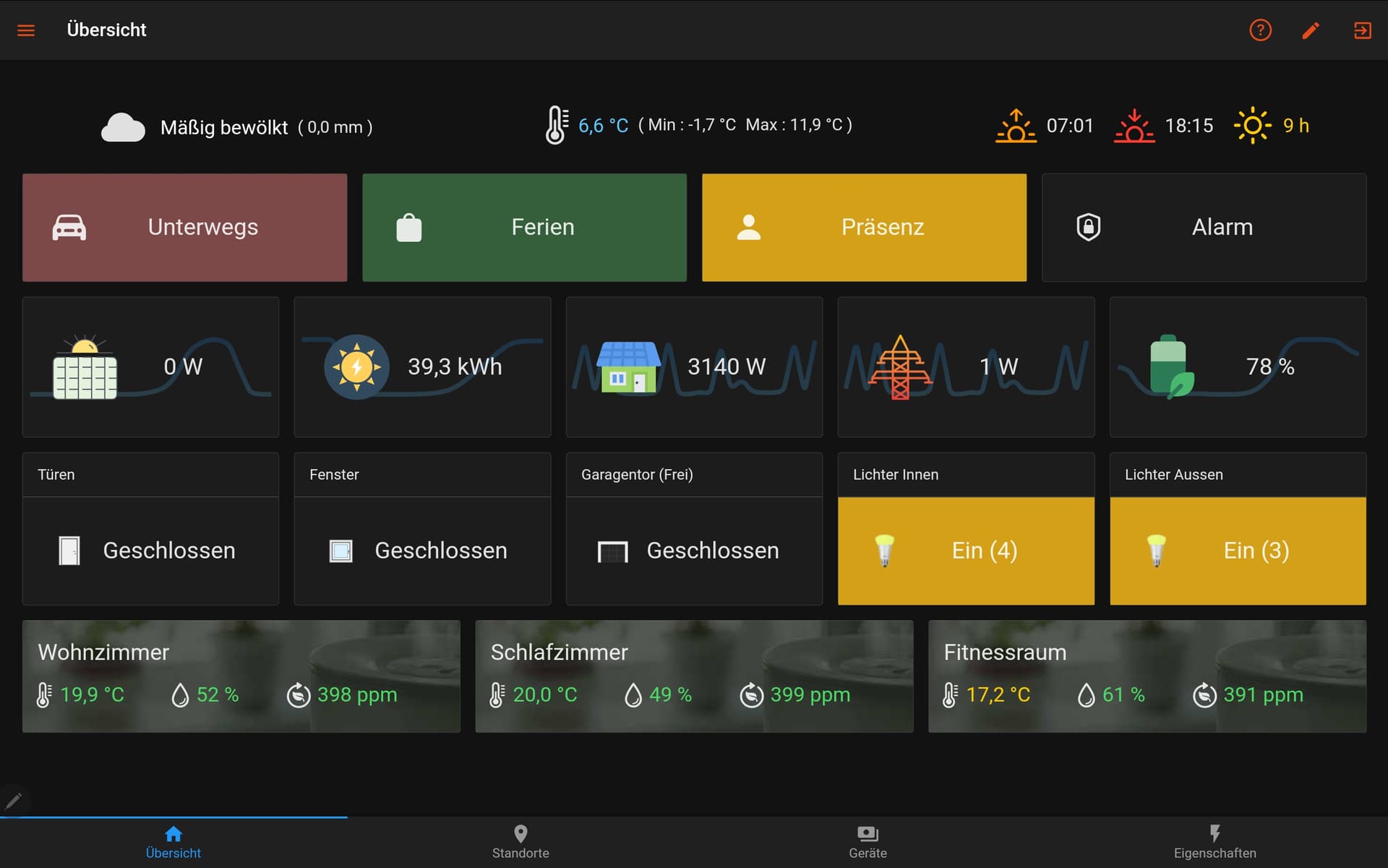
Task: Toggle the Unterwegs mode tile
Action: [x=184, y=227]
